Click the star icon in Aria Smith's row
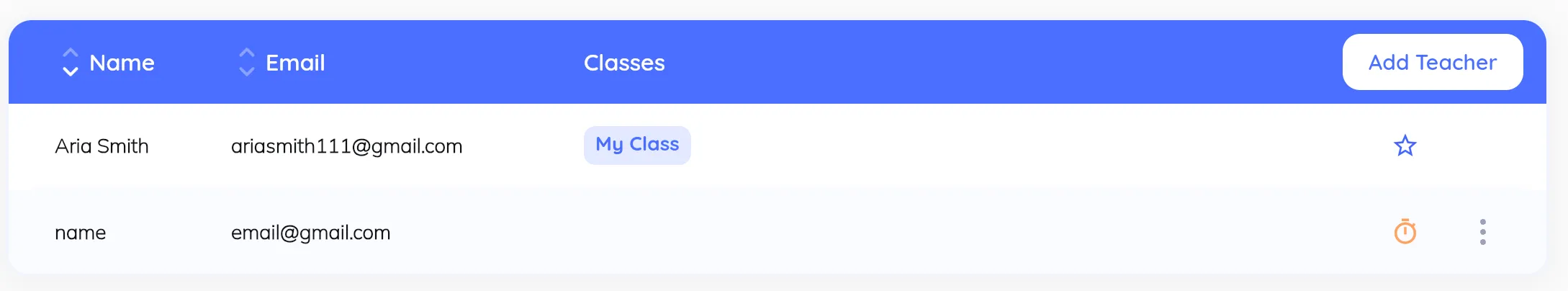This screenshot has height=291, width=1568. 1405,146
